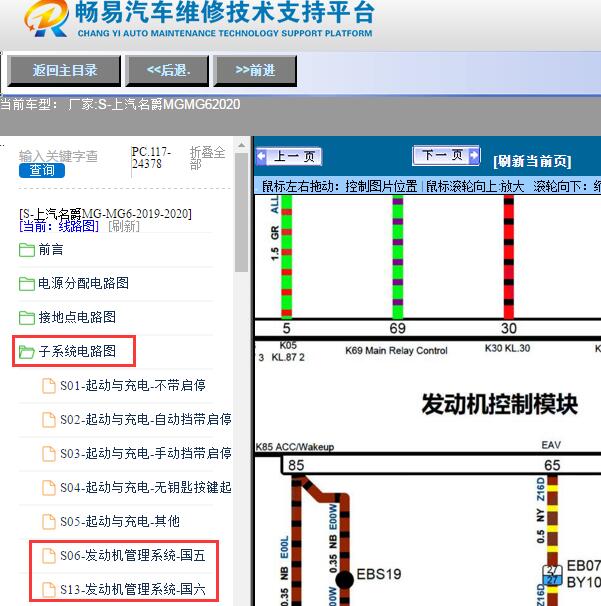601x606 pixels.
Task: Click [S-上汽名爵MG-MG6-2019-2020] heading text
Action: [106, 213]
